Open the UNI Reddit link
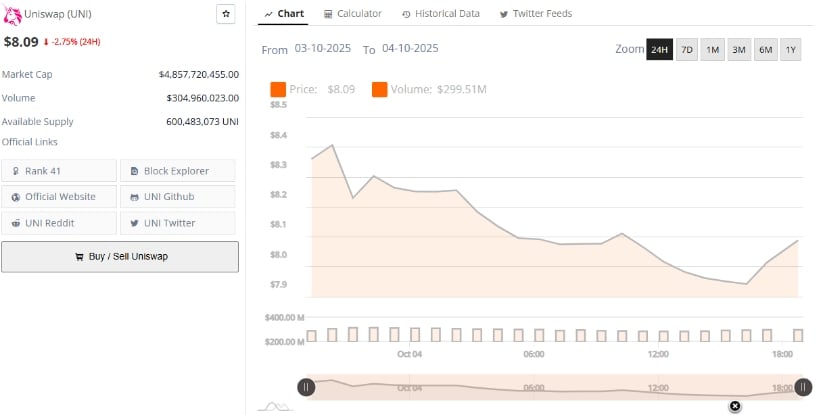Image resolution: width=825 pixels, height=415 pixels. (59, 223)
